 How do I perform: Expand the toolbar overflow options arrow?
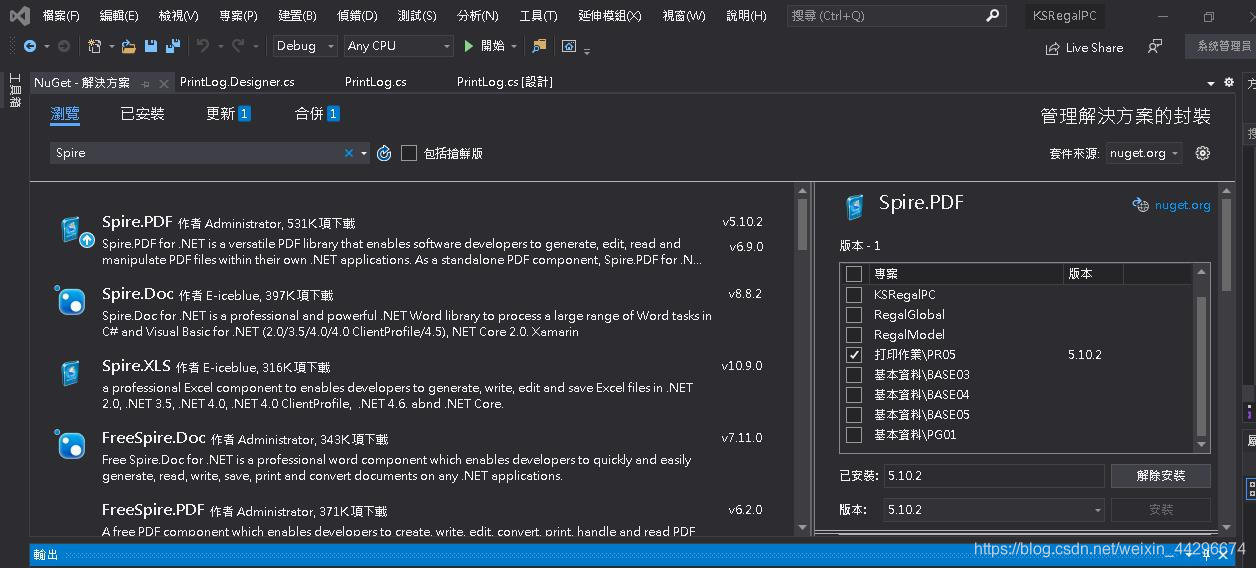coord(587,49)
